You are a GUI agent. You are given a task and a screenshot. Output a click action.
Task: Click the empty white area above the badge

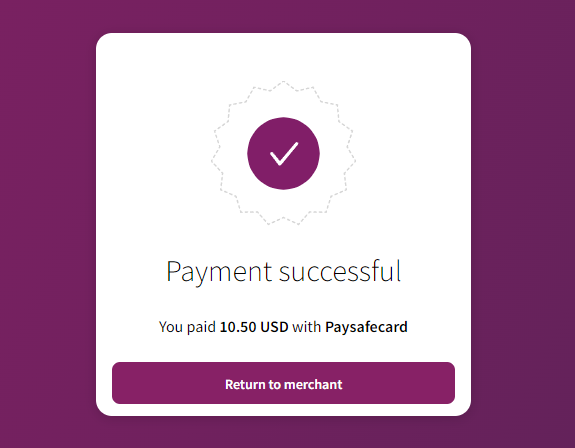pyautogui.click(x=283, y=57)
